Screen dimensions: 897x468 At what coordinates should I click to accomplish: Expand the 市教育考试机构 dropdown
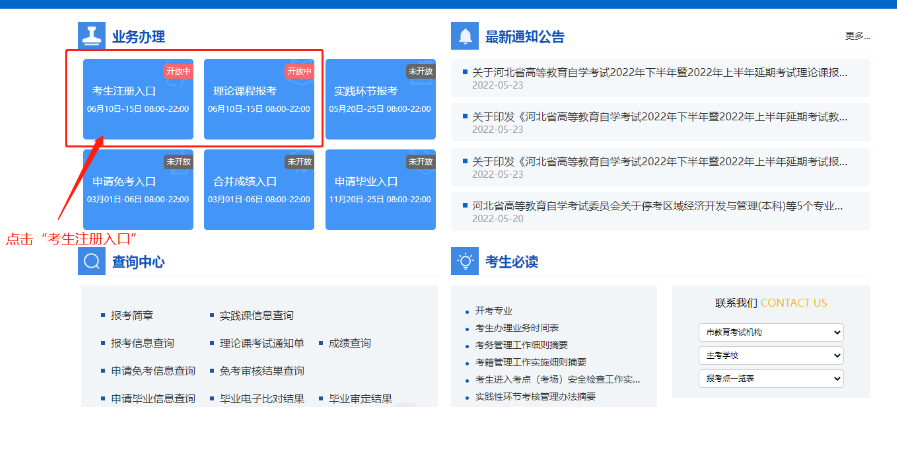click(771, 332)
